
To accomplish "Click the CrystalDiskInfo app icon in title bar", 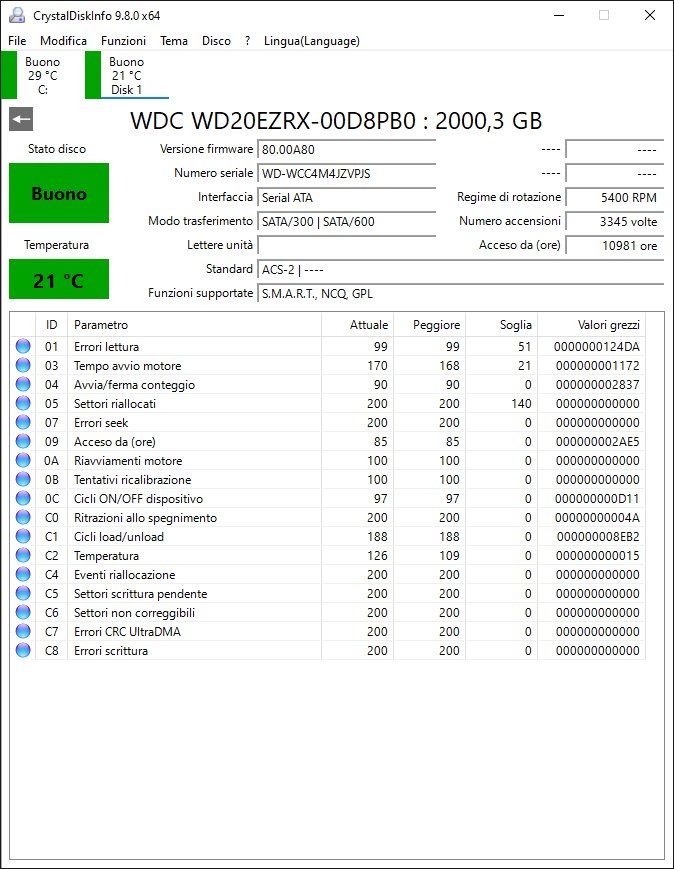I will tap(17, 16).
